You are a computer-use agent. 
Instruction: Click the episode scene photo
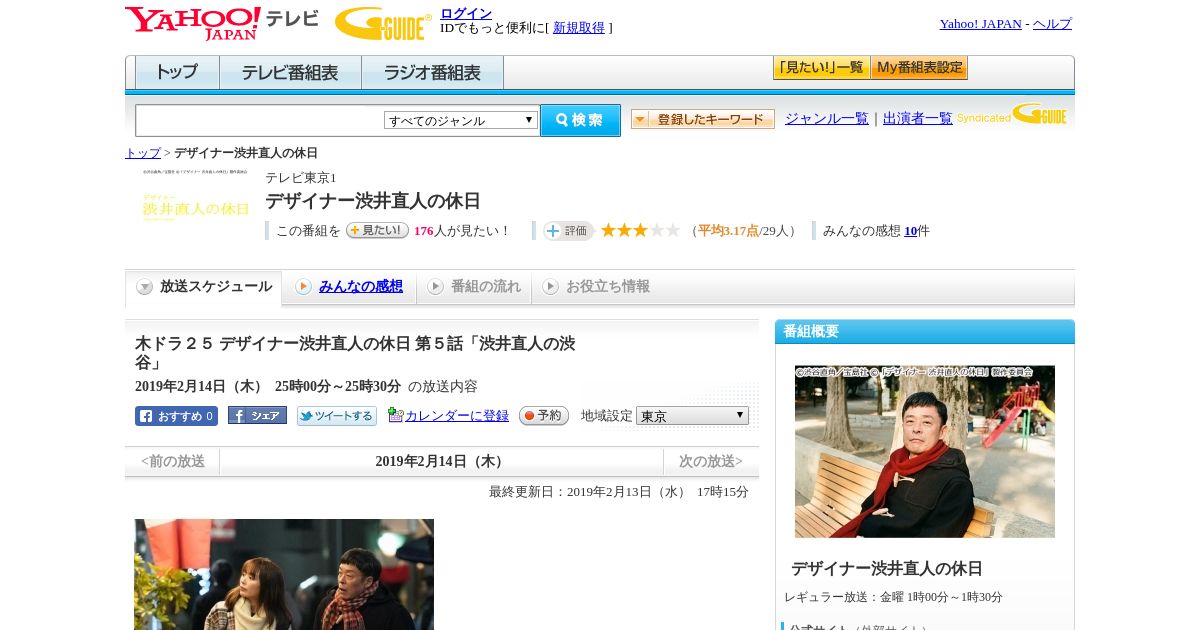[x=284, y=574]
